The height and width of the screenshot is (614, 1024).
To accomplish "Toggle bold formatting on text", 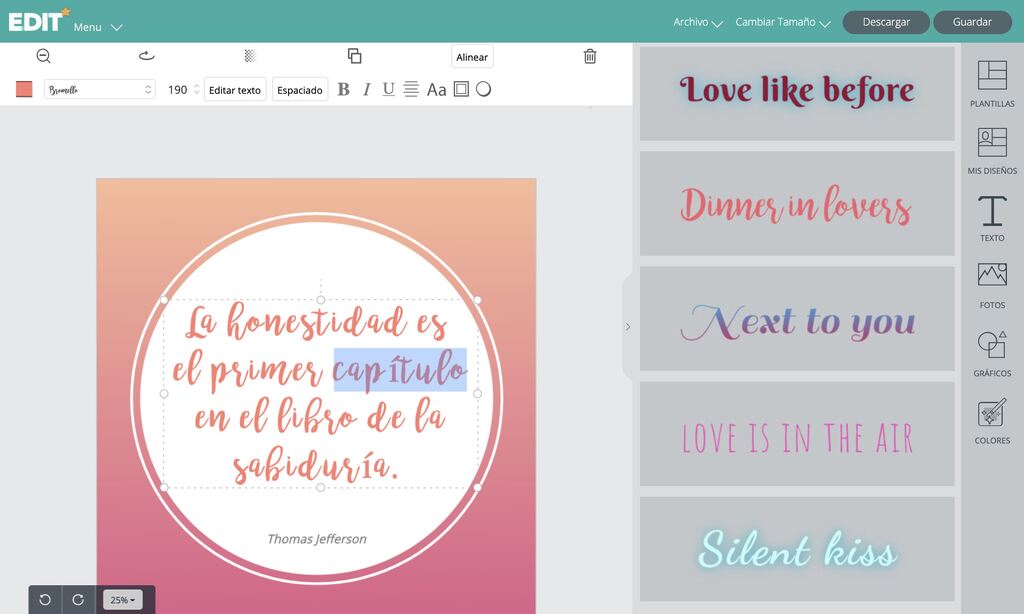I will click(343, 89).
